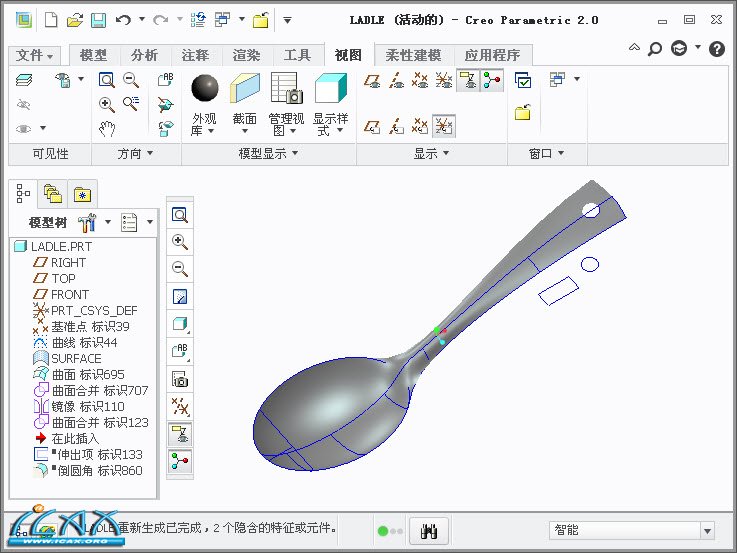This screenshot has height=553, width=737.
Task: Open the Command Search magnifier icon
Action: (655, 48)
